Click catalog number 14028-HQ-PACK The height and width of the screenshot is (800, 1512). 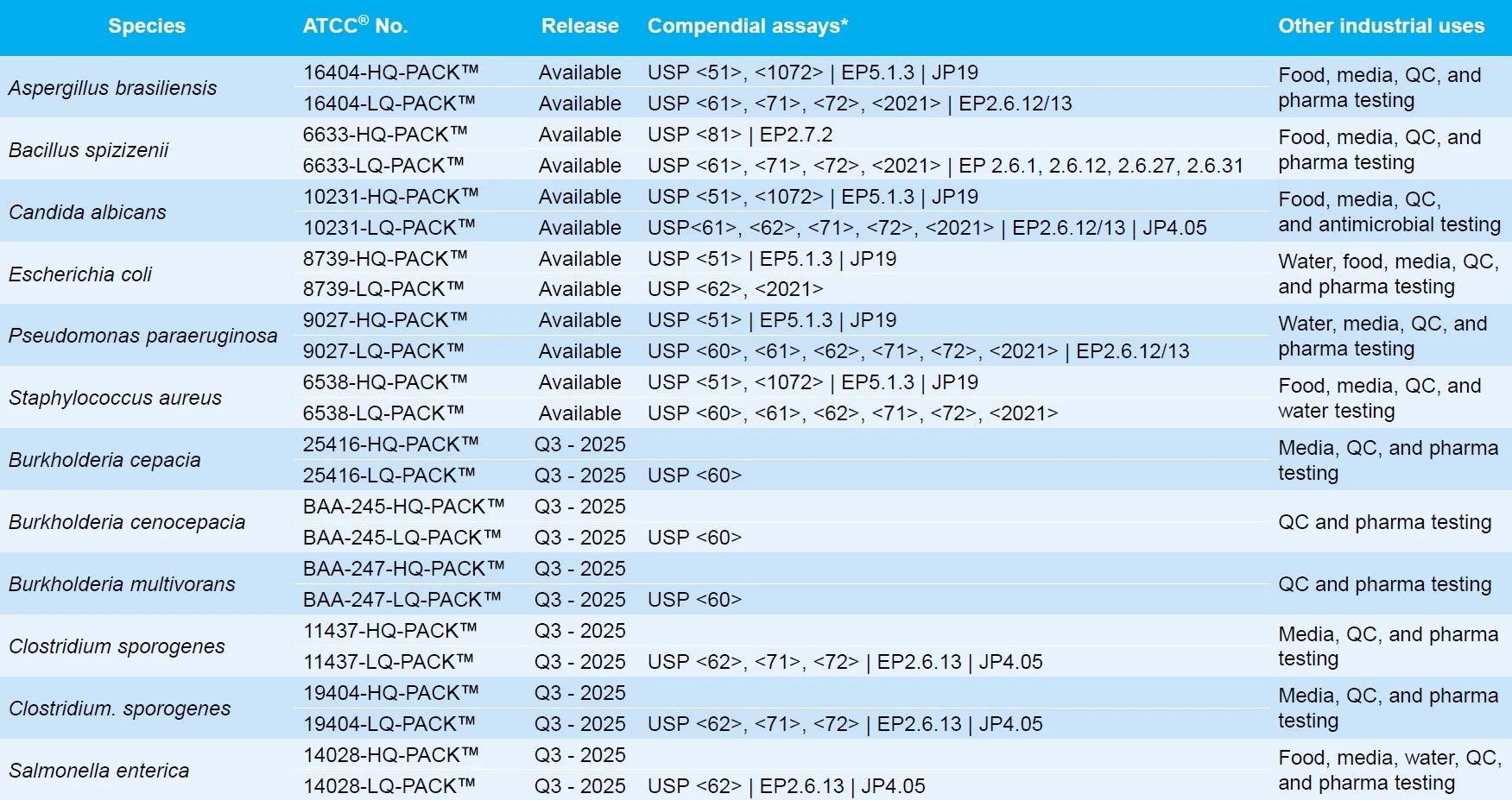coord(390,755)
